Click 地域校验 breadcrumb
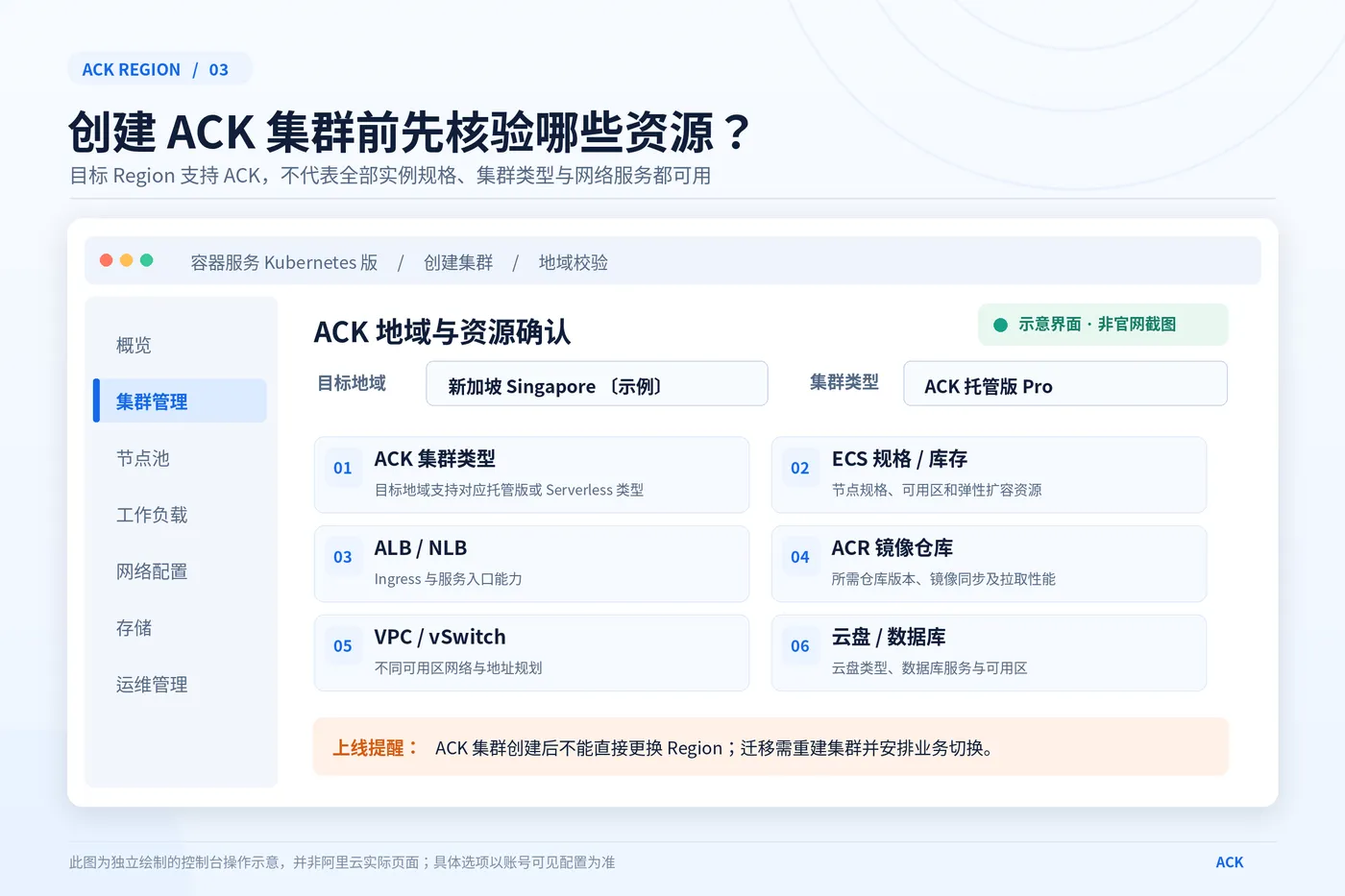Screen dimensions: 1345x896 pyautogui.click(x=574, y=262)
